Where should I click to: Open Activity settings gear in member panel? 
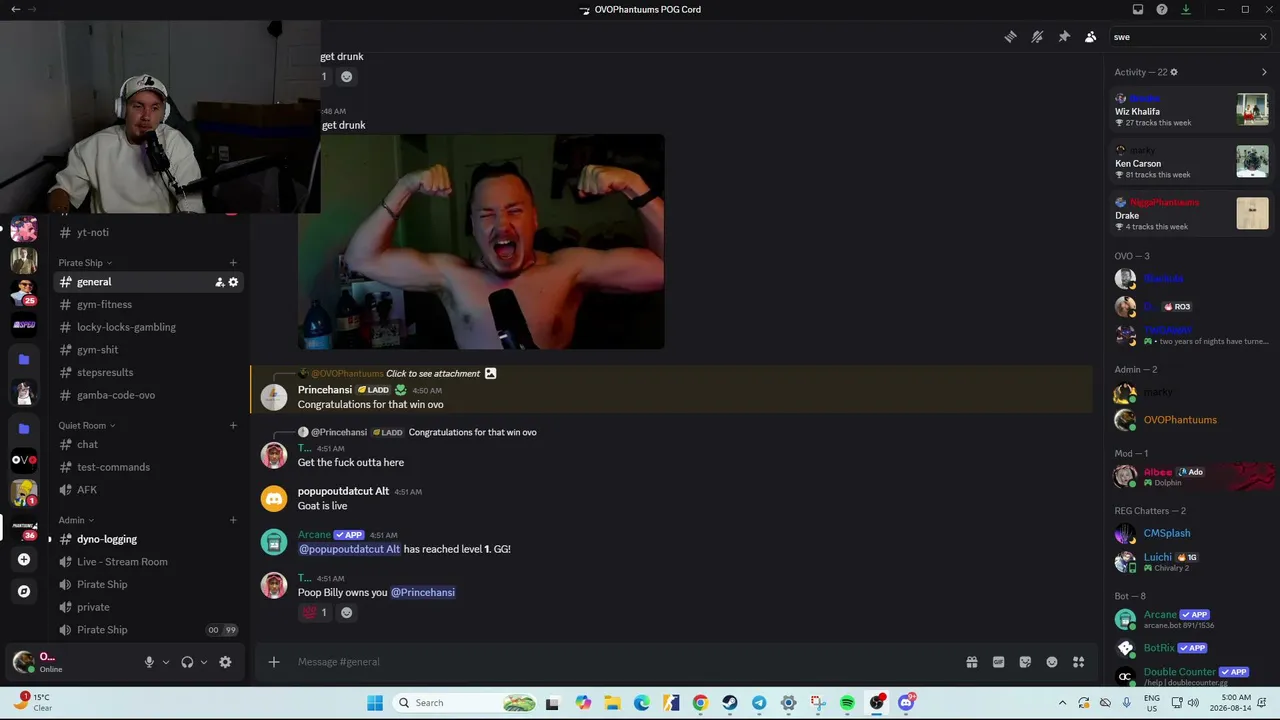pos(1174,72)
